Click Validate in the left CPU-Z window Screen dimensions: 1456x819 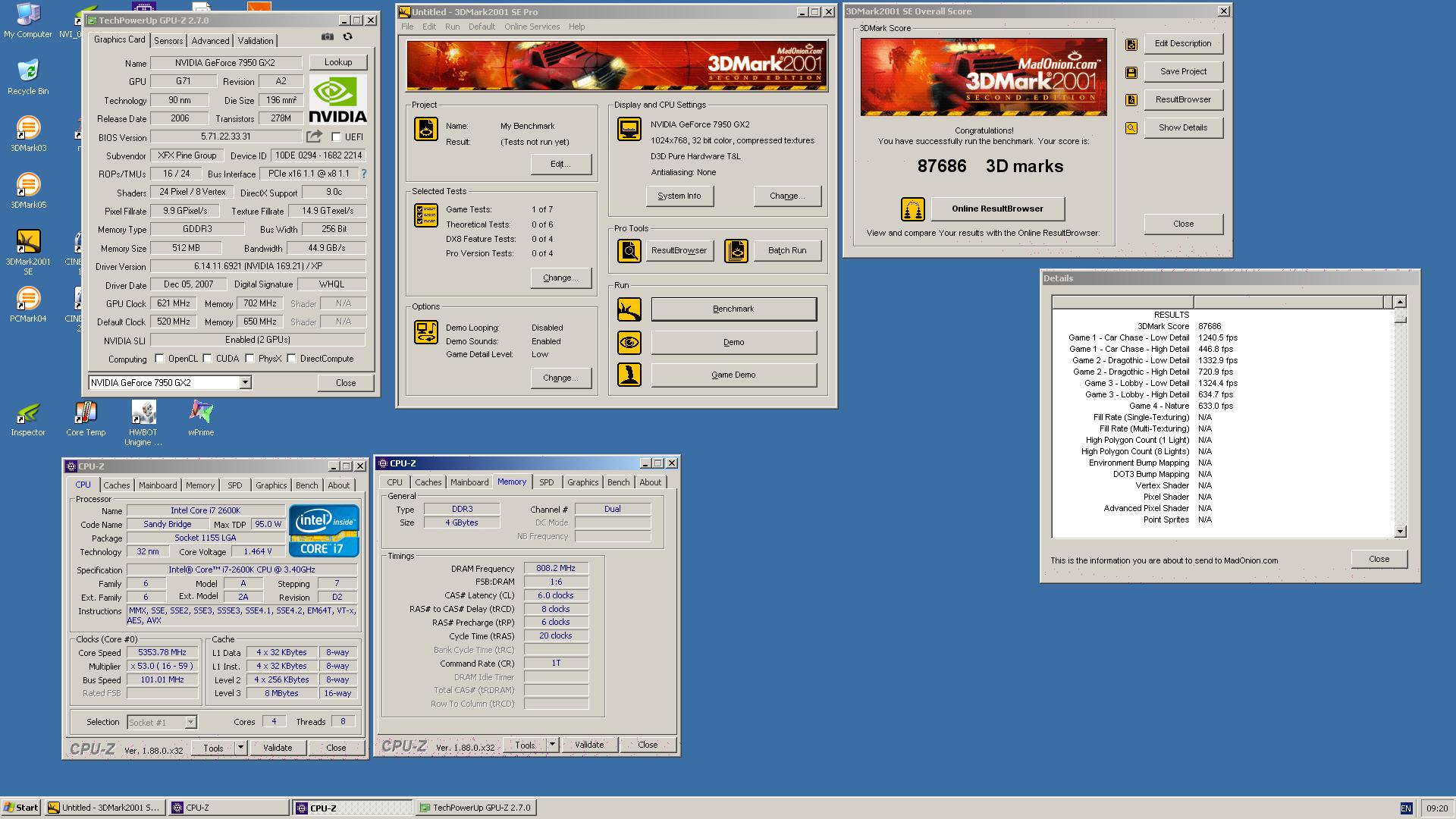[278, 748]
